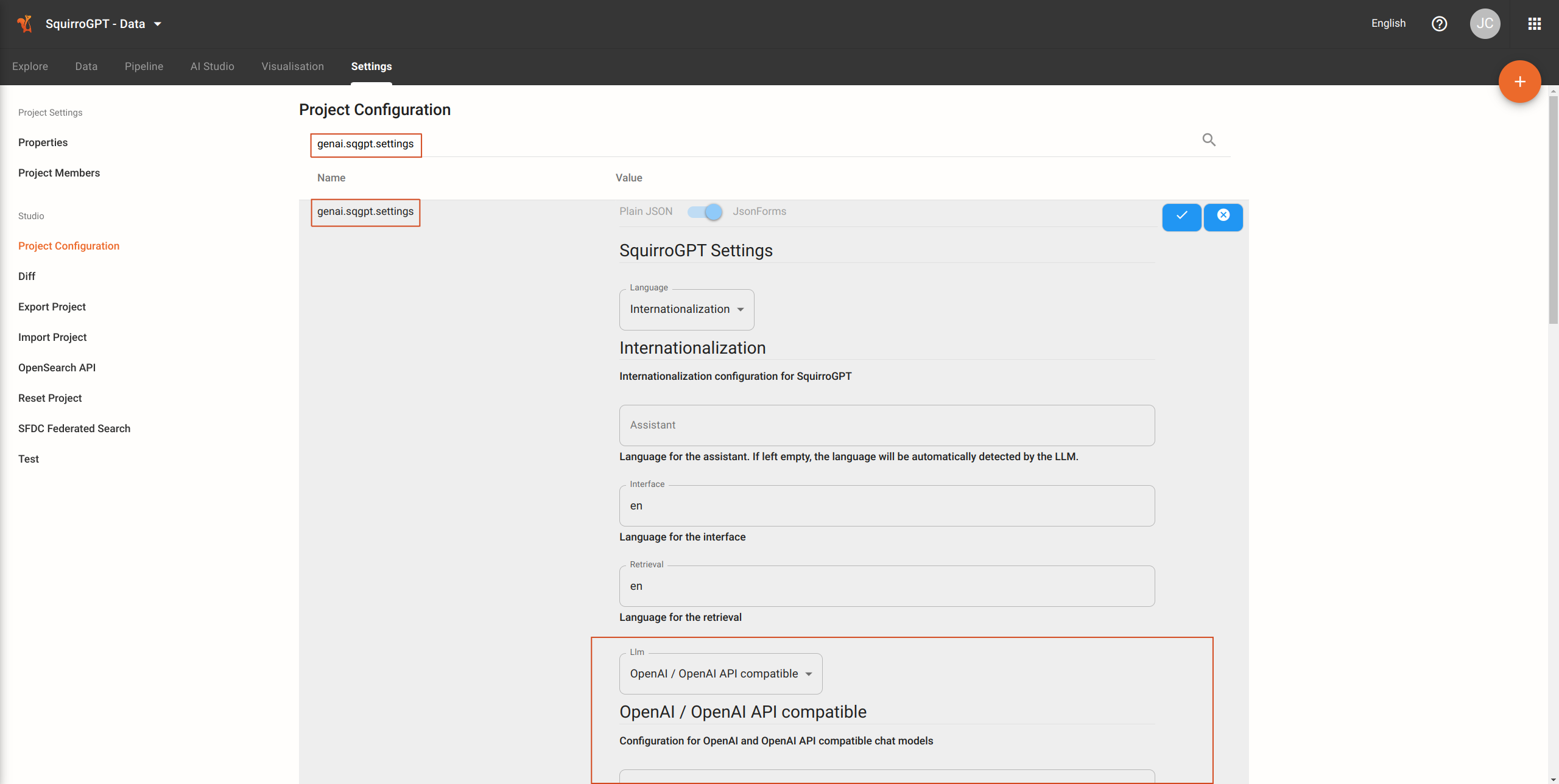Cancel editing with the blue X button
Viewport: 1559px width, 784px height.
pyautogui.click(x=1223, y=217)
